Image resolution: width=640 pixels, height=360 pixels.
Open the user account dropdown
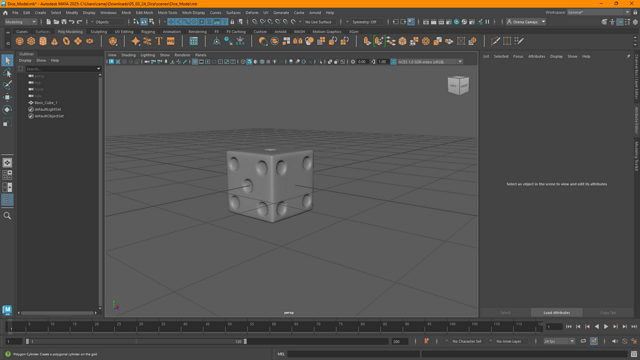(x=526, y=22)
